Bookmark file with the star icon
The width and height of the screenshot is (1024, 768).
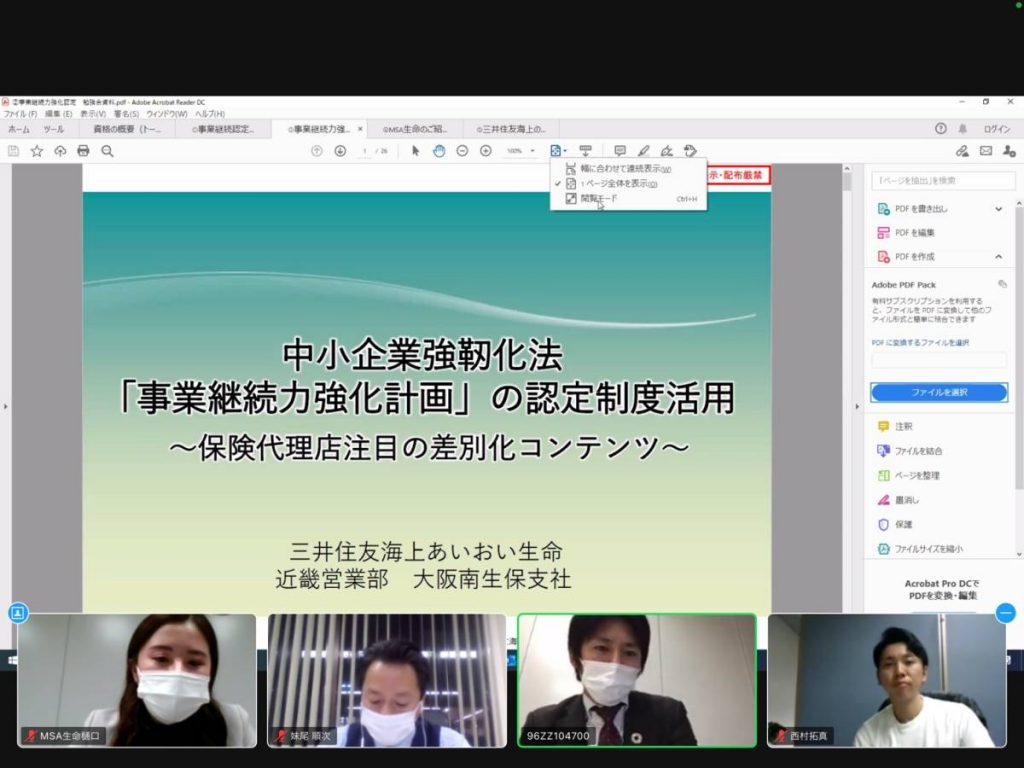click(37, 152)
